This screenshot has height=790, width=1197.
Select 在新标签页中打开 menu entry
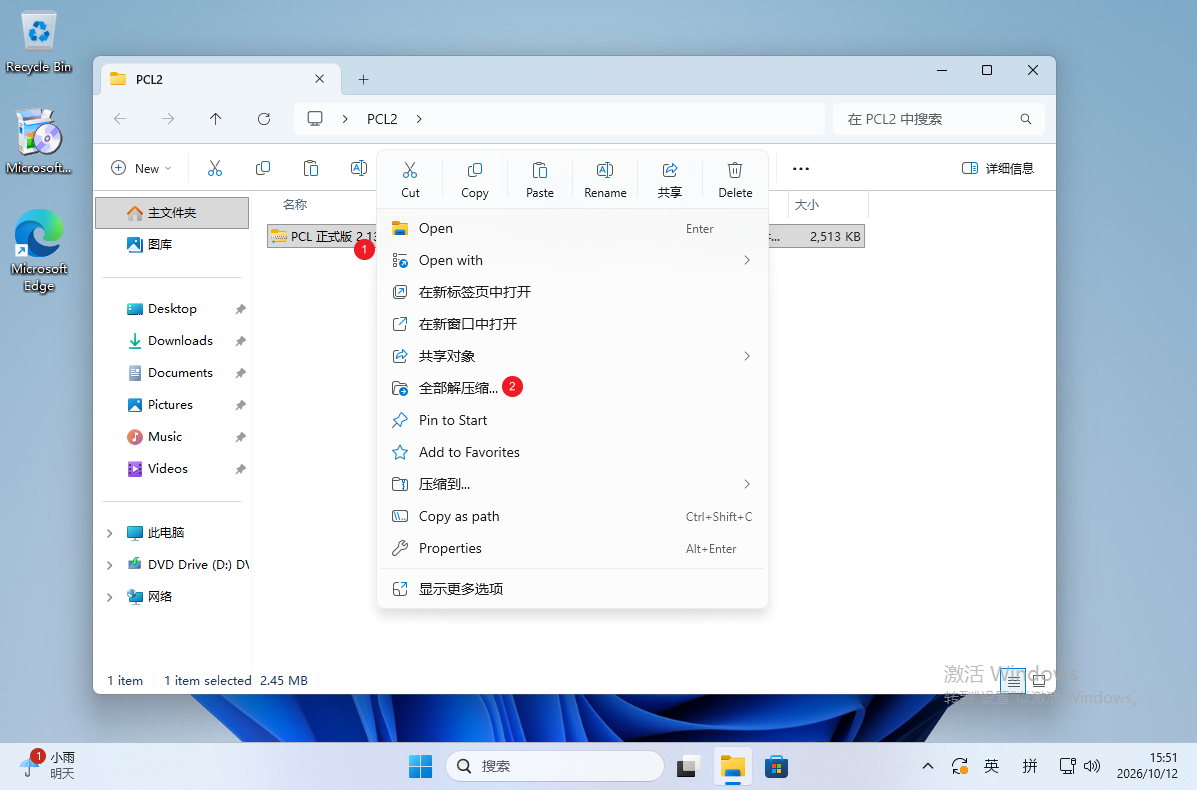(x=573, y=292)
